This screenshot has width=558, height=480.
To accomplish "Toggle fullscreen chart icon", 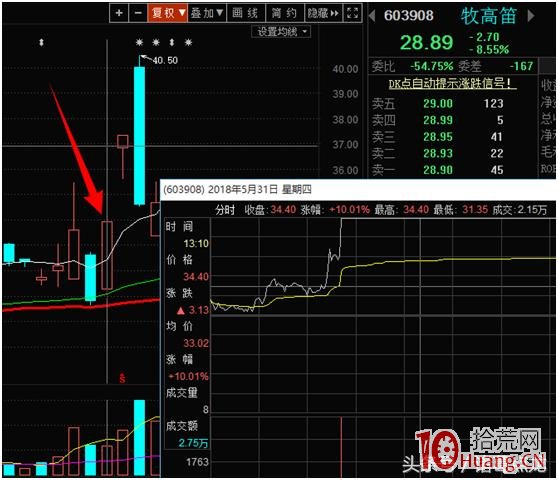I will 352,13.
